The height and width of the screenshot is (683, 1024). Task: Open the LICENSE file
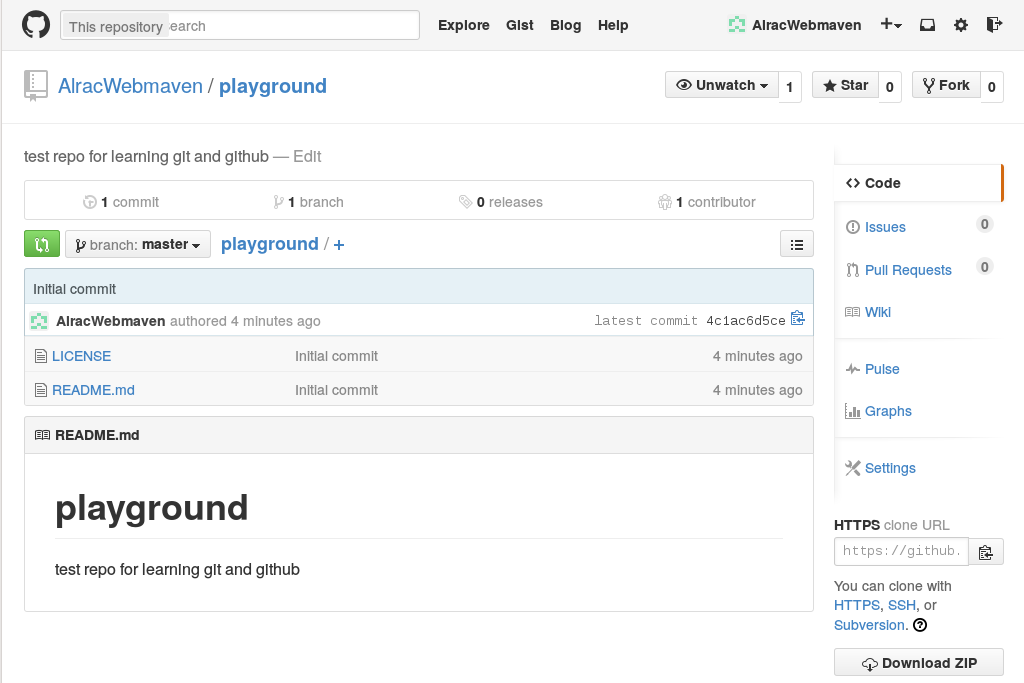(x=82, y=356)
